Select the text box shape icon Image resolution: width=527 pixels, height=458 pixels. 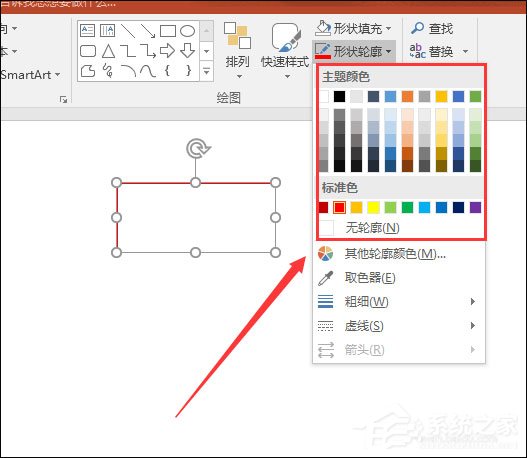click(88, 31)
